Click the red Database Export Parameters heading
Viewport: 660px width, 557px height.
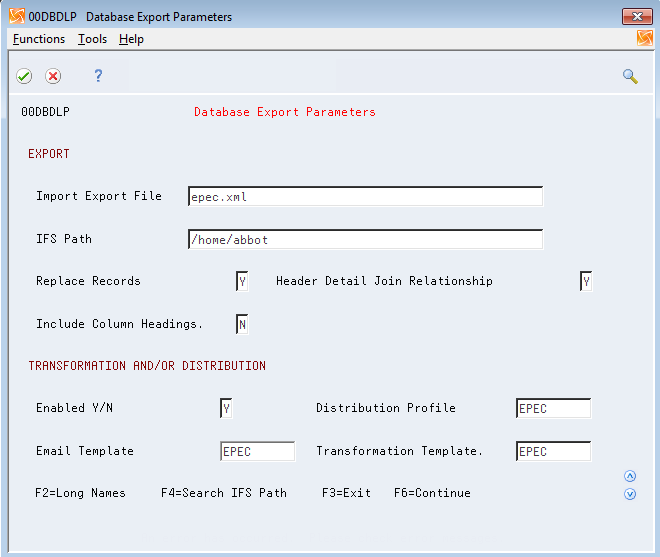point(285,112)
